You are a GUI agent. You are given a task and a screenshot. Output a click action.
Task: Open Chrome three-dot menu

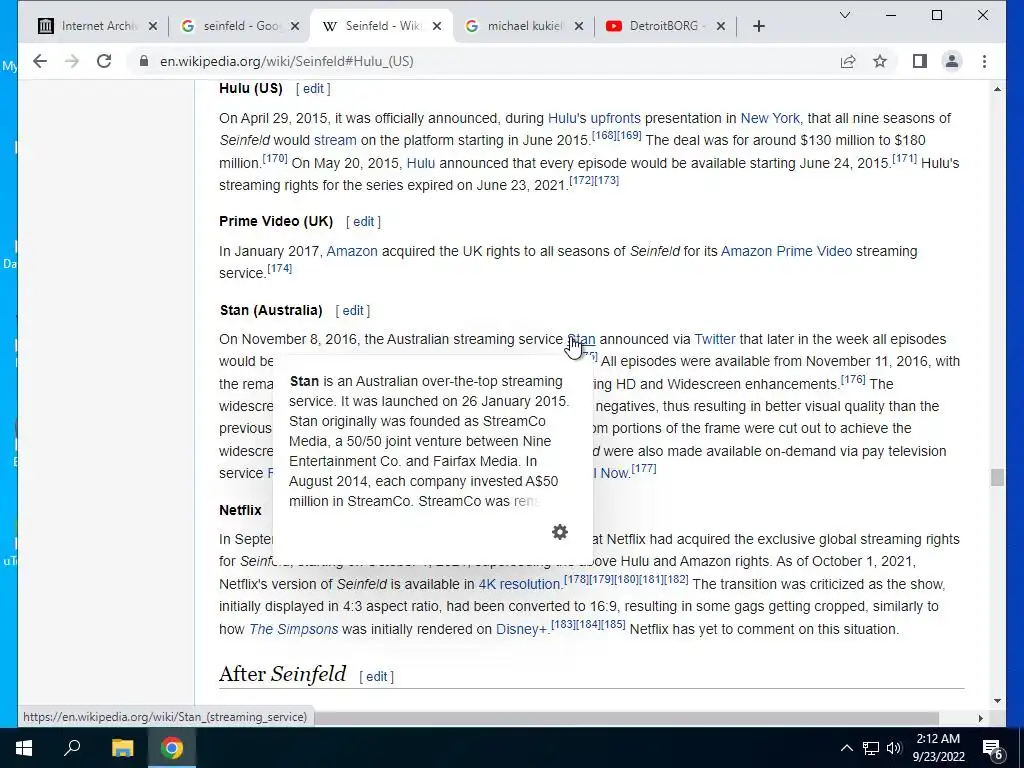pyautogui.click(x=984, y=61)
